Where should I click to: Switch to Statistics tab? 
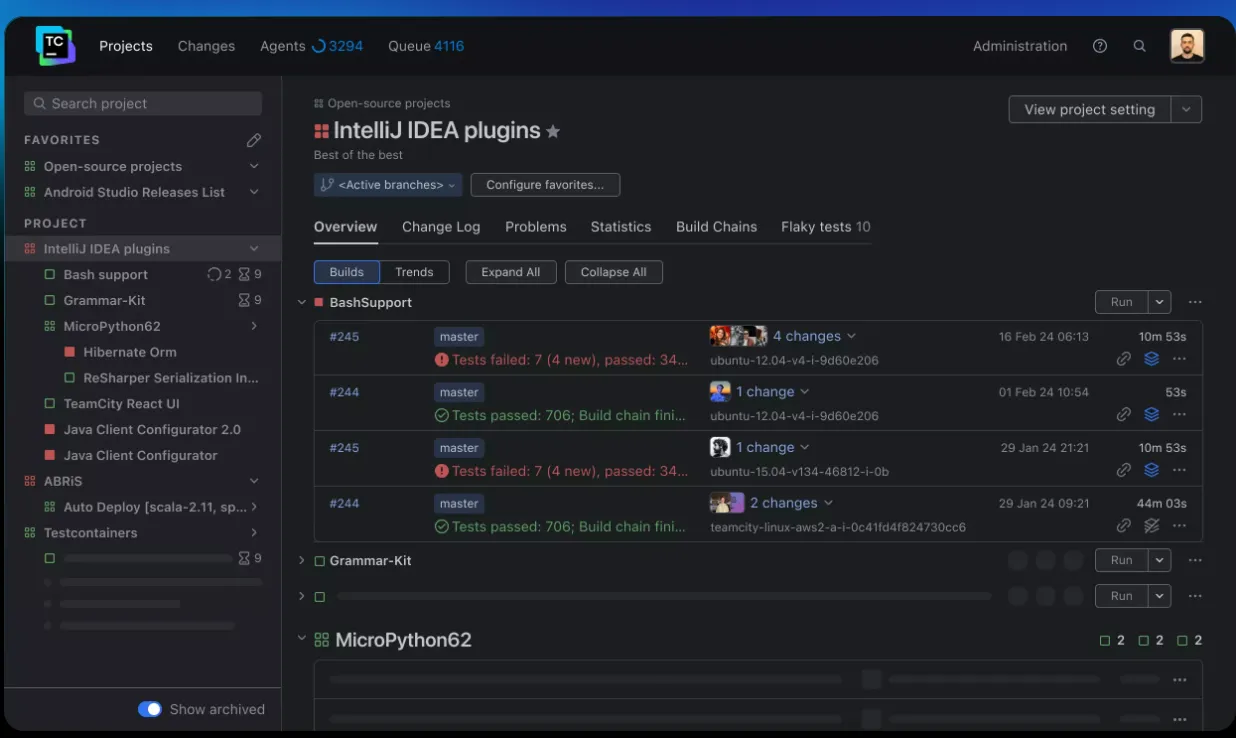click(x=621, y=227)
